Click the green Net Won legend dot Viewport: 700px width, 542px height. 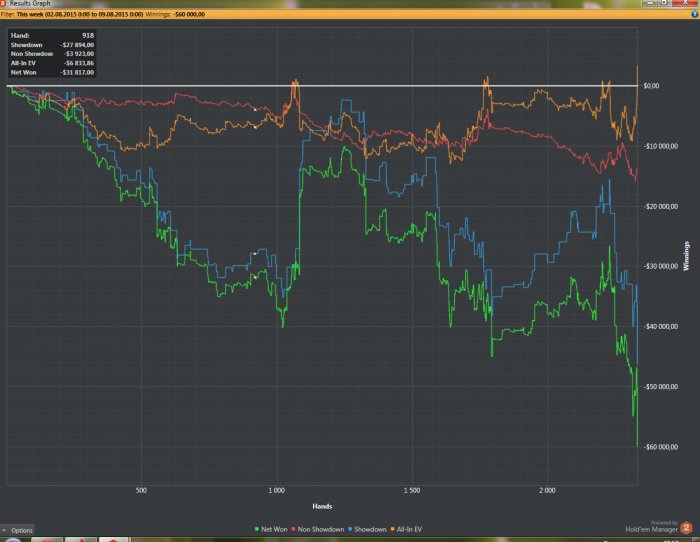point(258,529)
